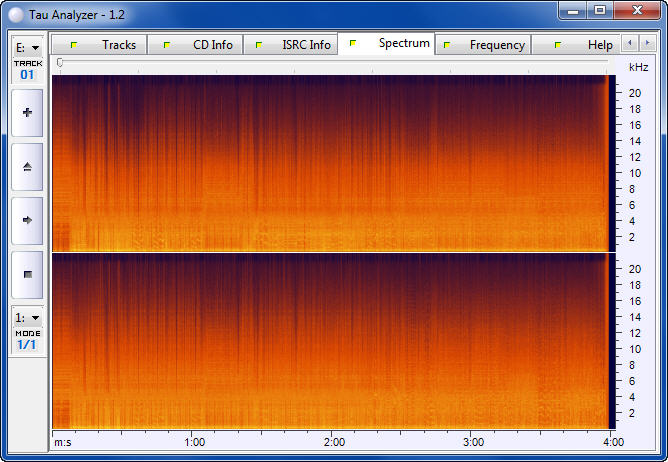
Task: Click the position slider handle above spectrogram
Action: (x=60, y=63)
